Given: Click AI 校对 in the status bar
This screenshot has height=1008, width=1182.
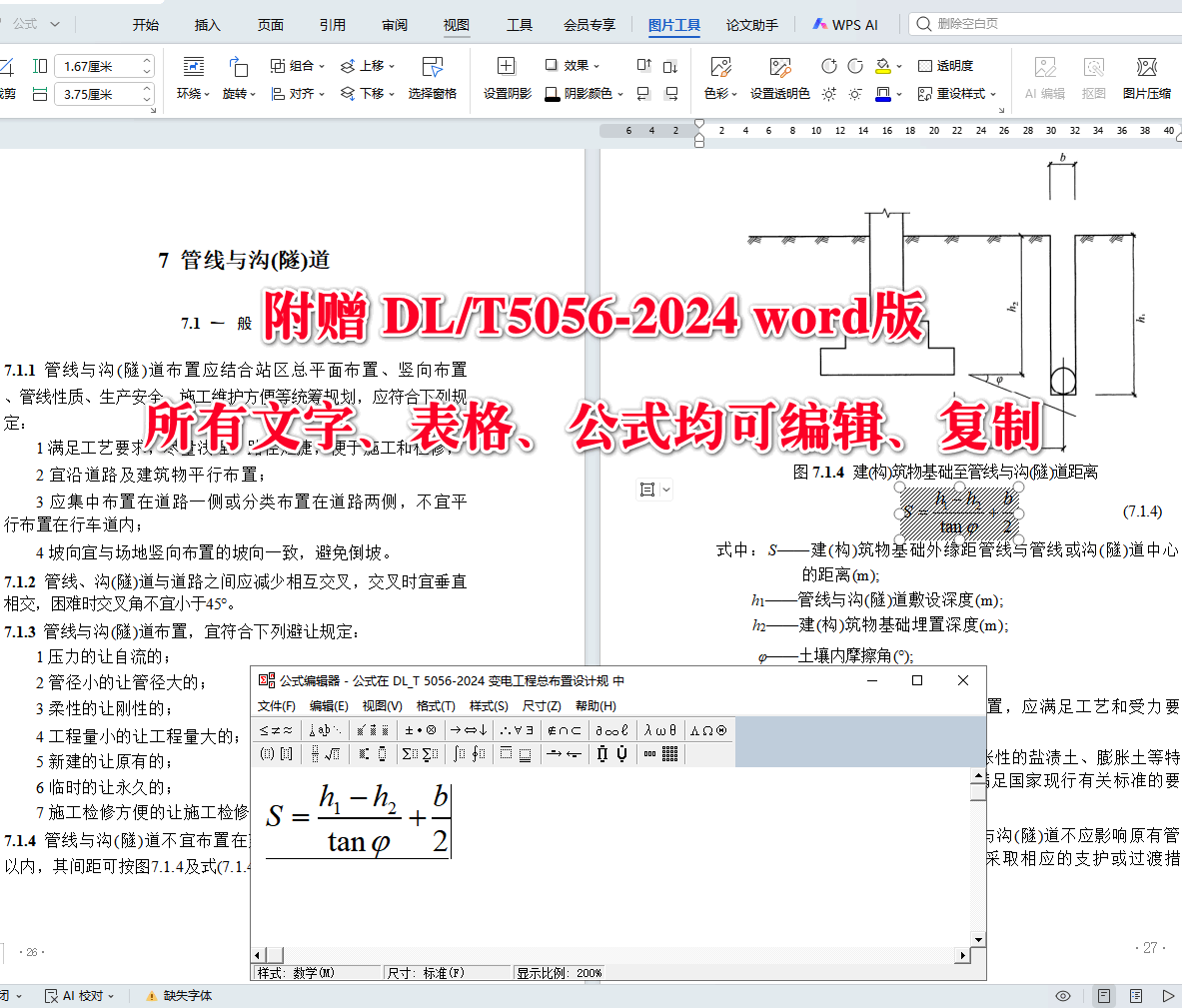Looking at the screenshot, I should (x=79, y=996).
